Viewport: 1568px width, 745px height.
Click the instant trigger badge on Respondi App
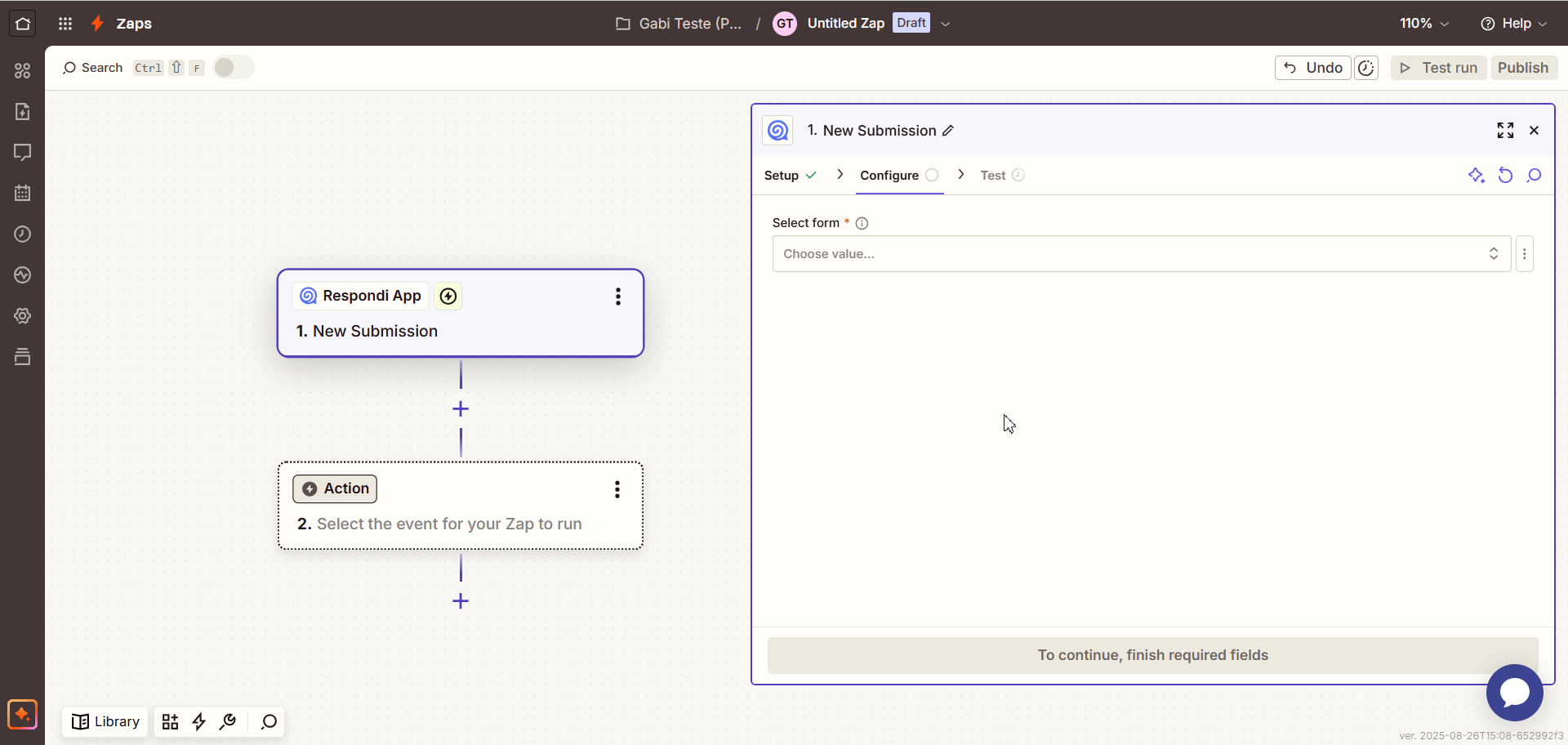pyautogui.click(x=448, y=296)
